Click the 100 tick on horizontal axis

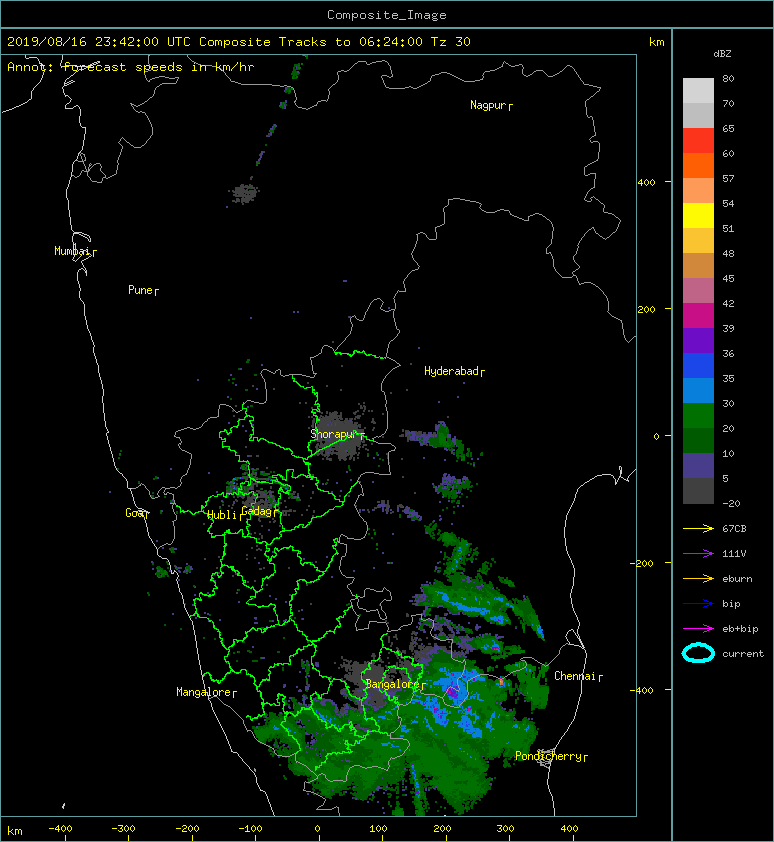point(378,829)
